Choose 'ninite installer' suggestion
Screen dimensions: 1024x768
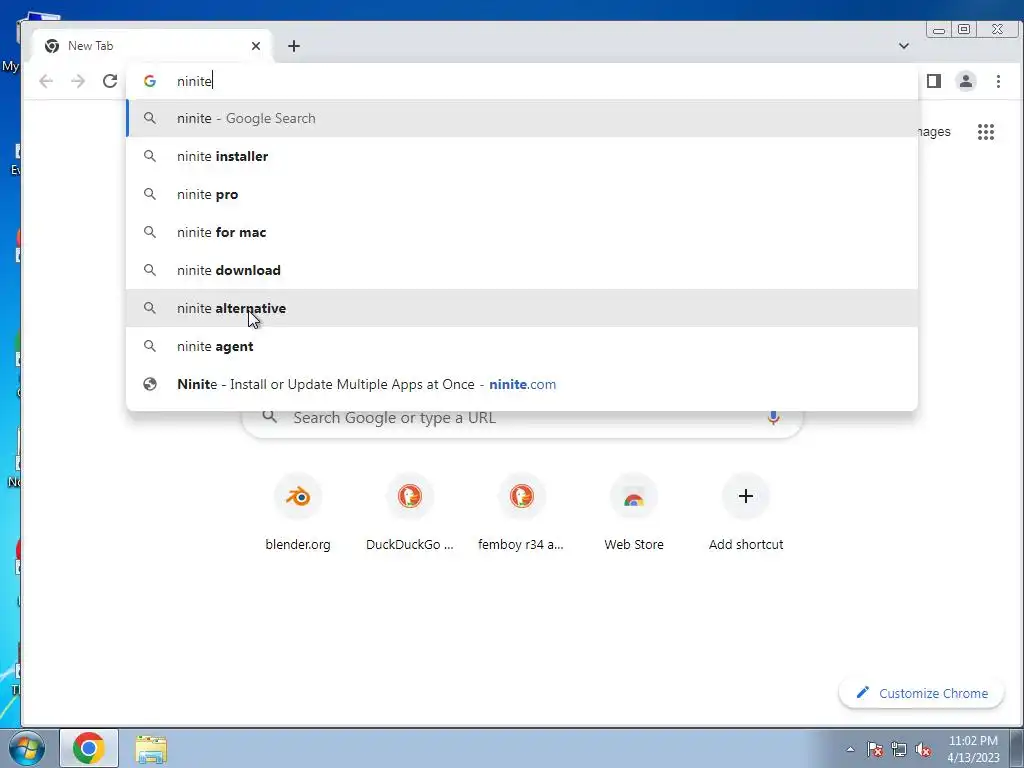(x=522, y=156)
